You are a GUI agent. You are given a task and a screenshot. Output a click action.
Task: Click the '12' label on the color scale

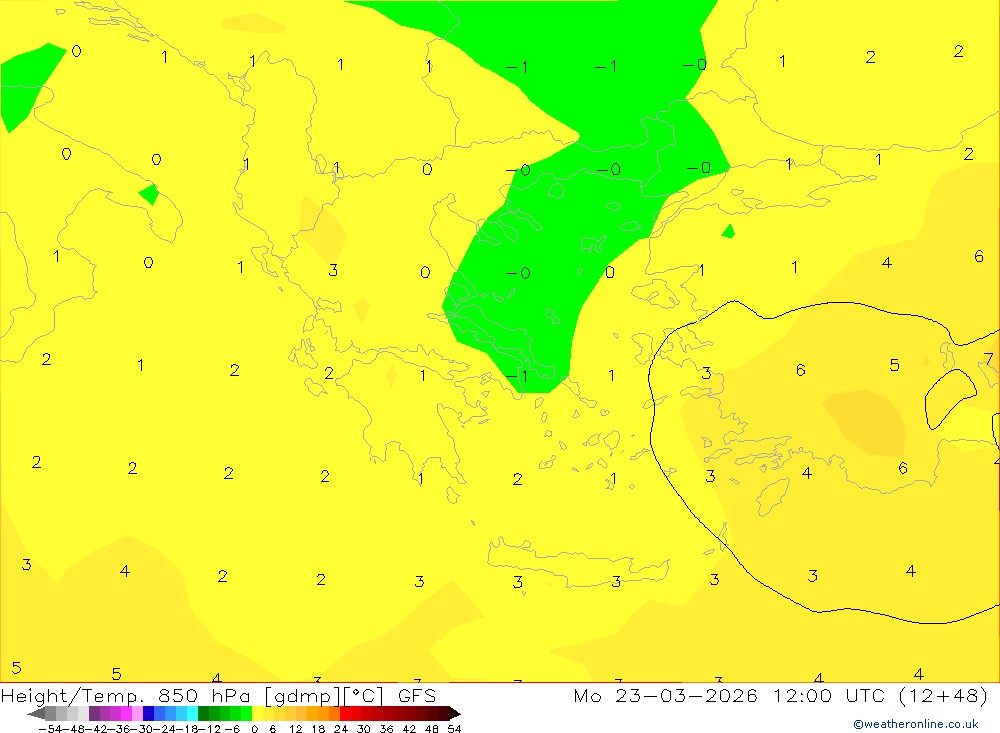tap(296, 729)
